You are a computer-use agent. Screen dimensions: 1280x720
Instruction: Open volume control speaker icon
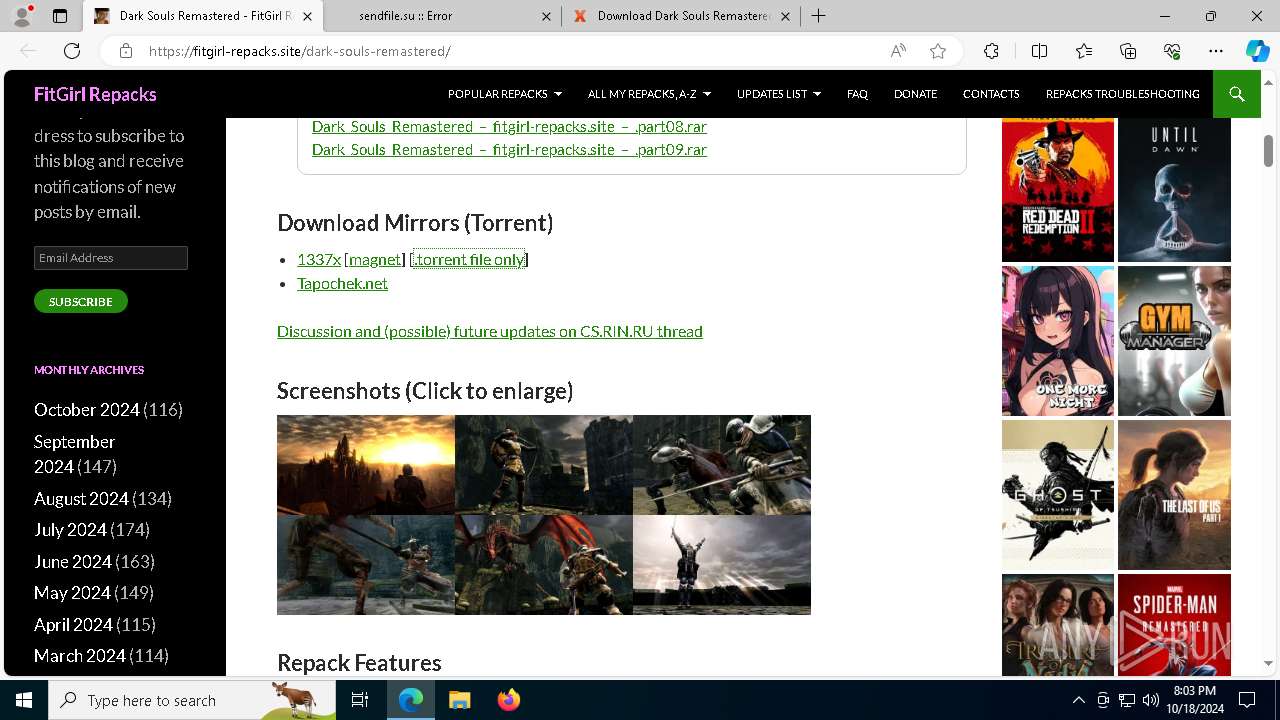(x=1150, y=700)
